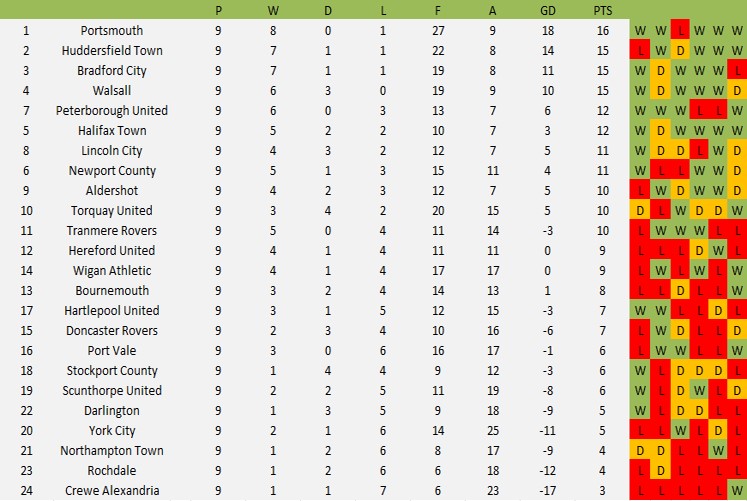Click Crewe Alexandria in the last row
747x501 pixels.
click(x=111, y=491)
